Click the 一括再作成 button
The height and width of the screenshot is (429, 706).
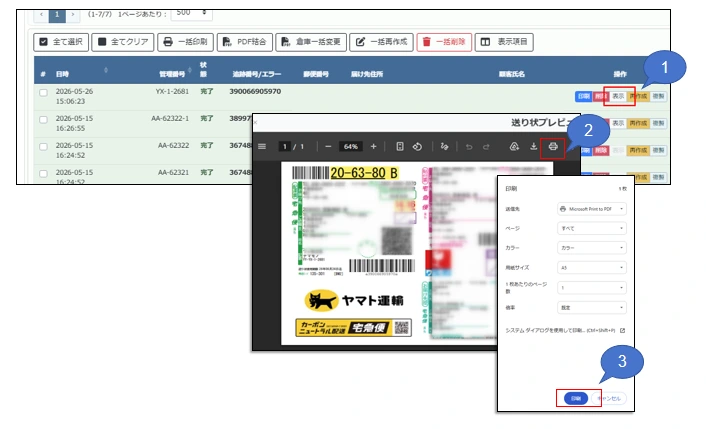tap(381, 42)
